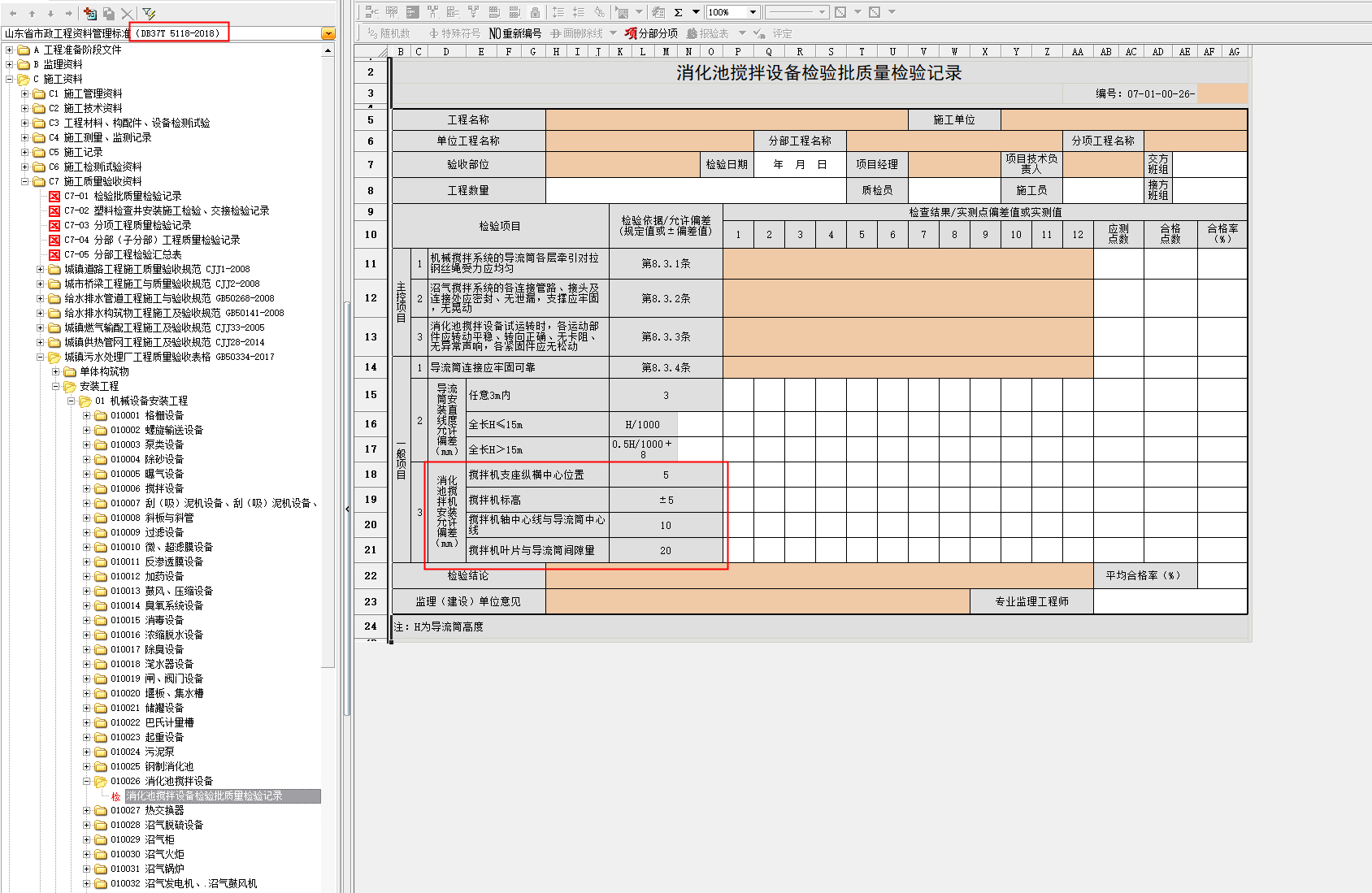1372x893 pixels.
Task: Click the 平均合格率（%） value cell
Action: (1222, 576)
